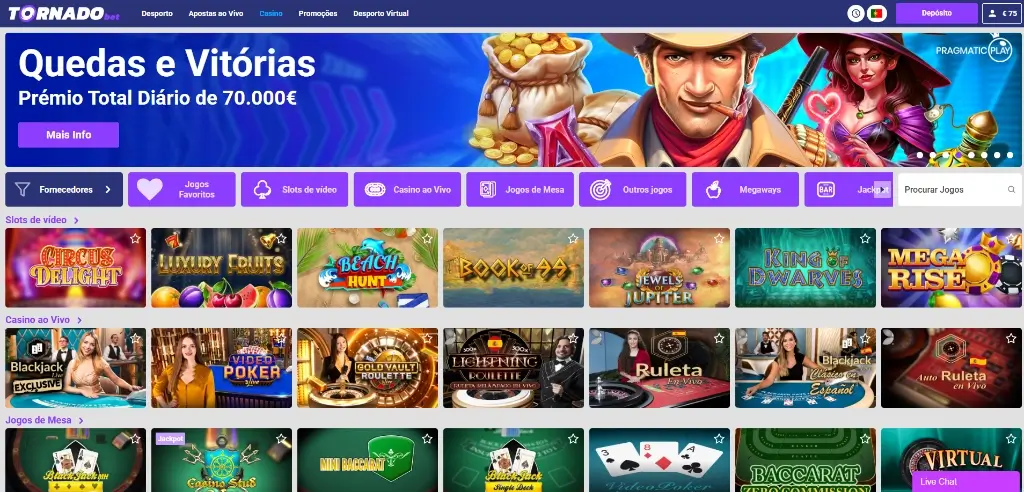Expand the Fornecedores providers filter
Image resolution: width=1024 pixels, height=492 pixels.
click(64, 189)
